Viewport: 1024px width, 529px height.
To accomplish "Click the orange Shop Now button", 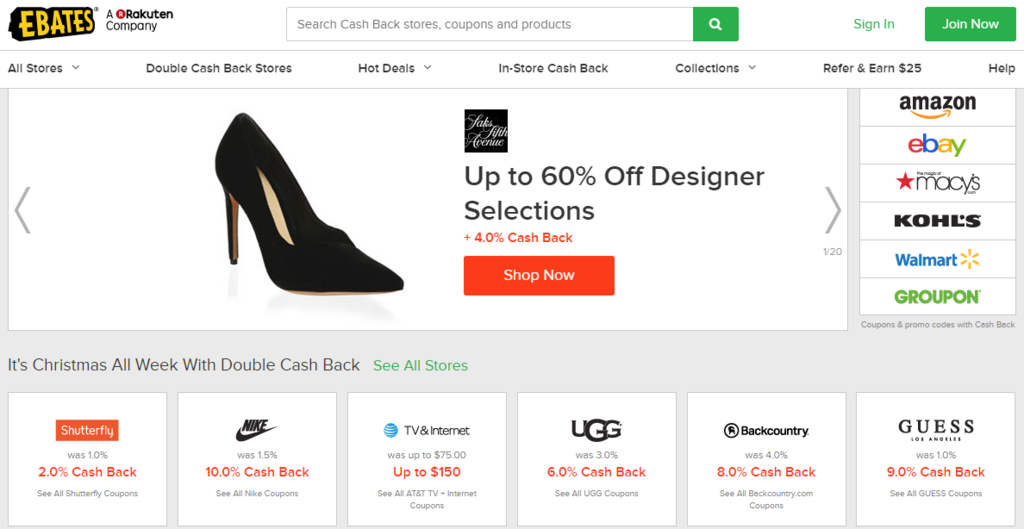I will pyautogui.click(x=539, y=276).
